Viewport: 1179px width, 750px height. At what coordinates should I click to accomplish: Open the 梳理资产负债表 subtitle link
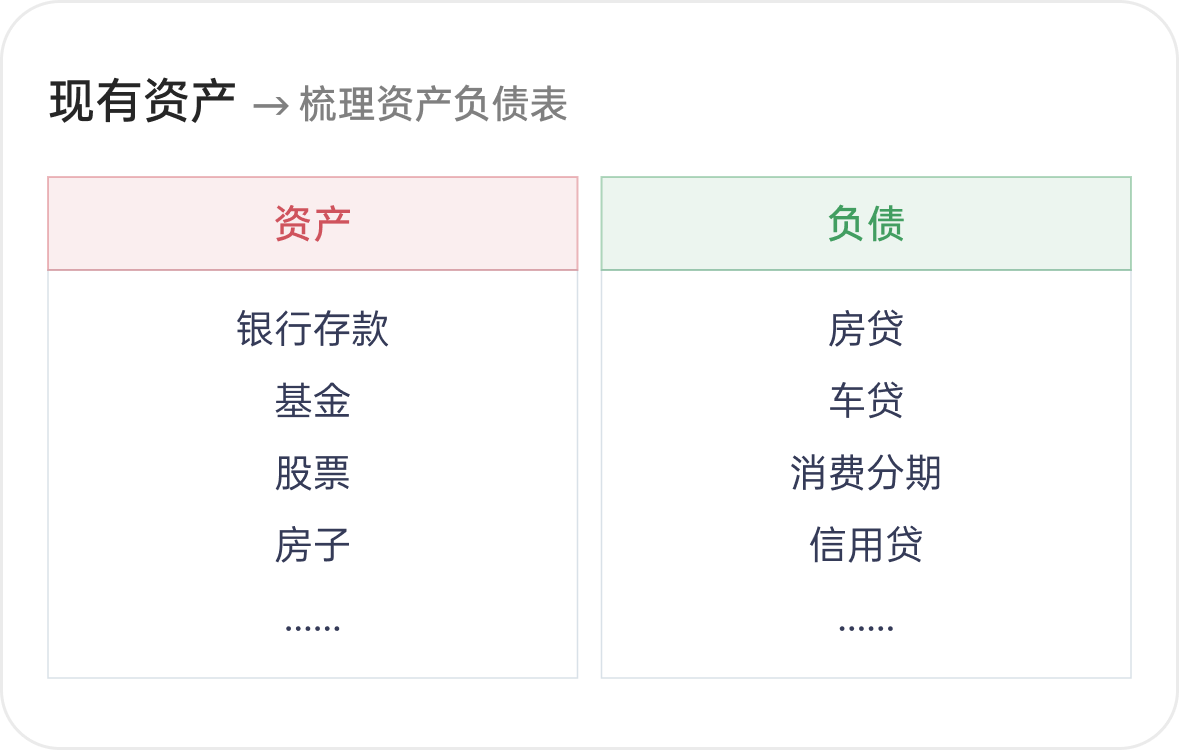(x=433, y=105)
